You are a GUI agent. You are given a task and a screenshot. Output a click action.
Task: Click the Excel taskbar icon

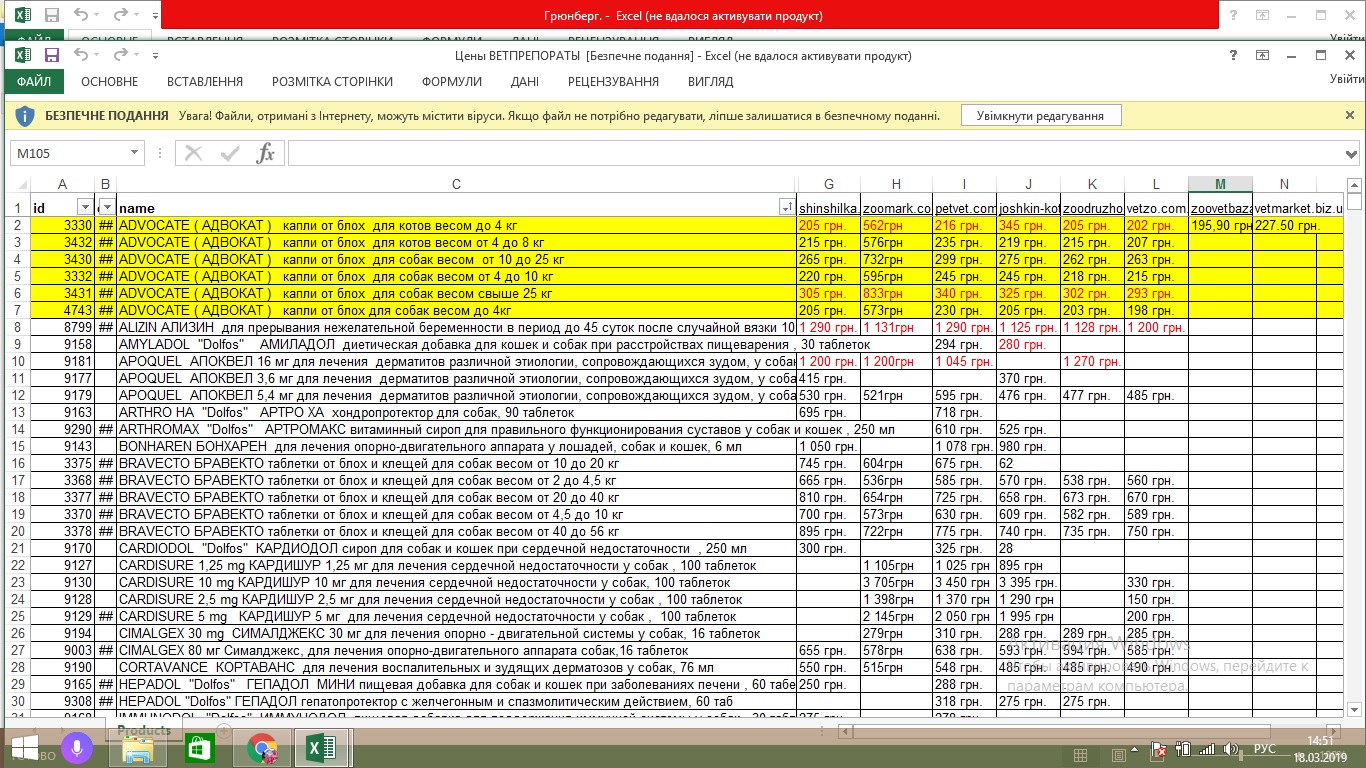[322, 749]
